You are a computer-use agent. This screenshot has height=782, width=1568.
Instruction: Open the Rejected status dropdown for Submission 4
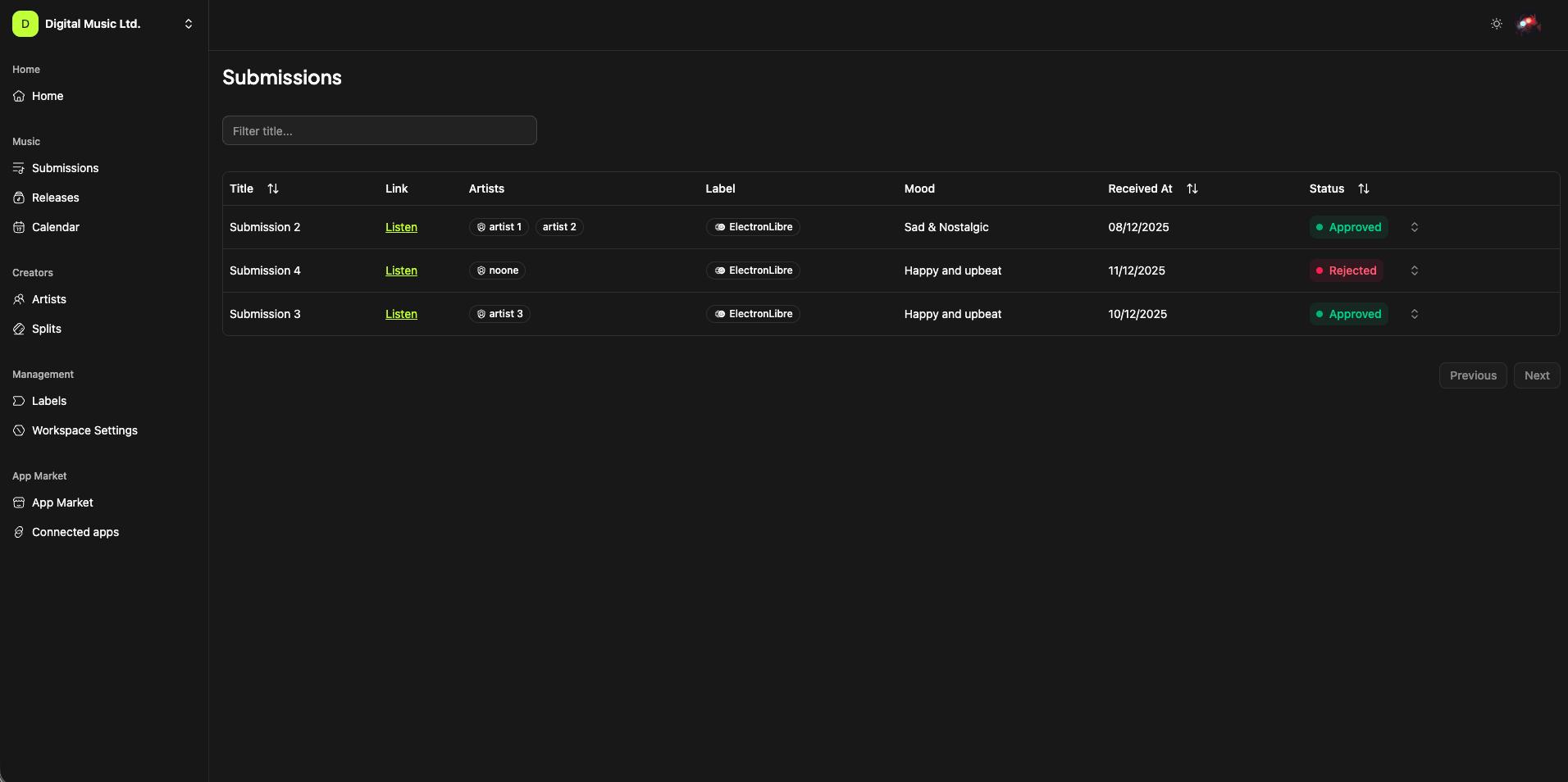pos(1414,271)
